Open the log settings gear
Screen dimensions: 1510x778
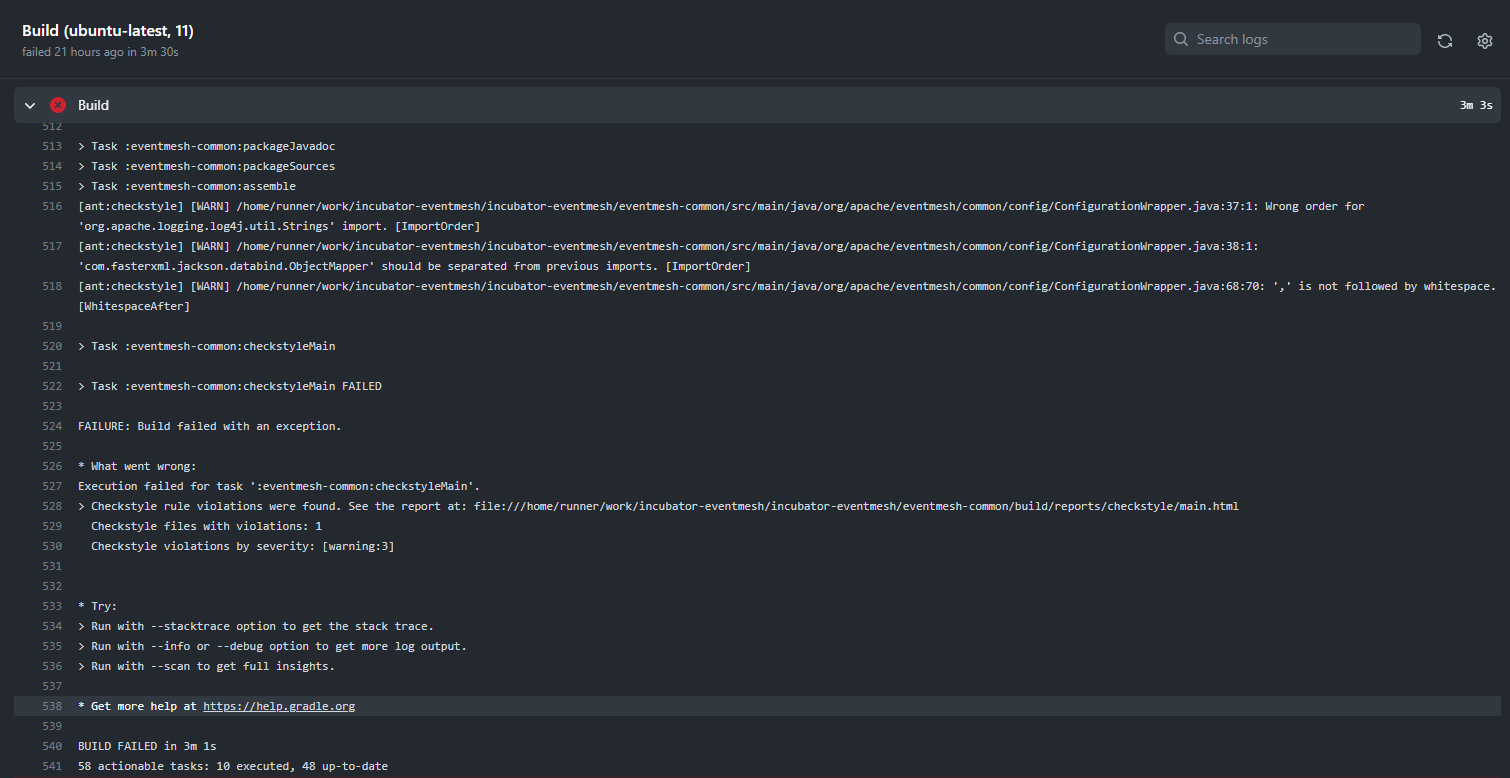1485,40
